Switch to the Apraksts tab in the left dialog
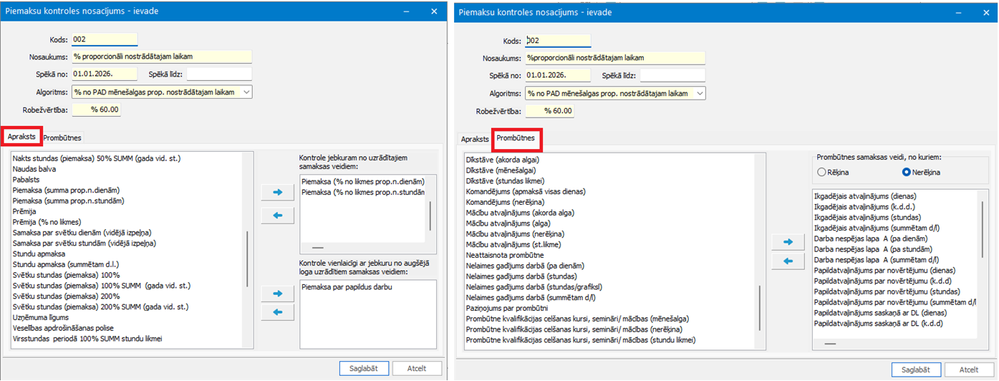The image size is (999, 381). coord(22,136)
